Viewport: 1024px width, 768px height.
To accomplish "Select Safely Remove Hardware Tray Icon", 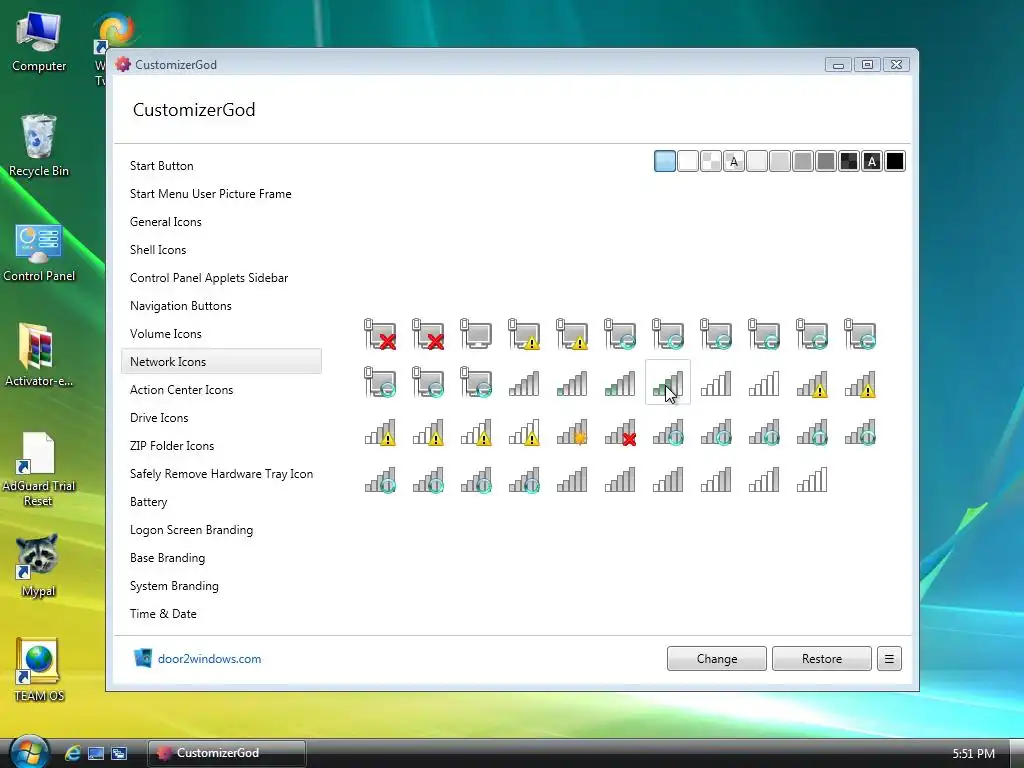I will (221, 474).
